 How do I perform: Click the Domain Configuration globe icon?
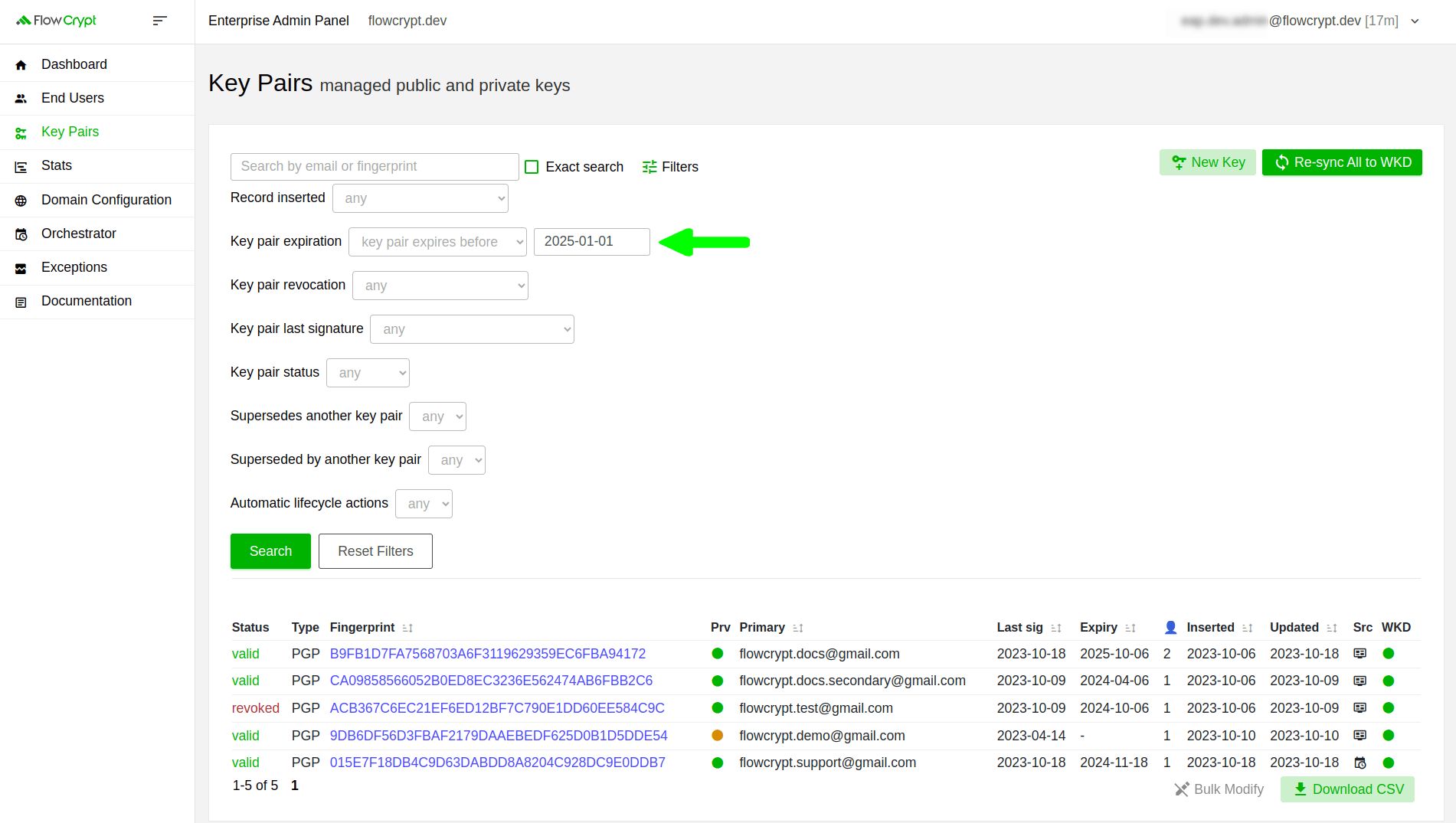[21, 201]
